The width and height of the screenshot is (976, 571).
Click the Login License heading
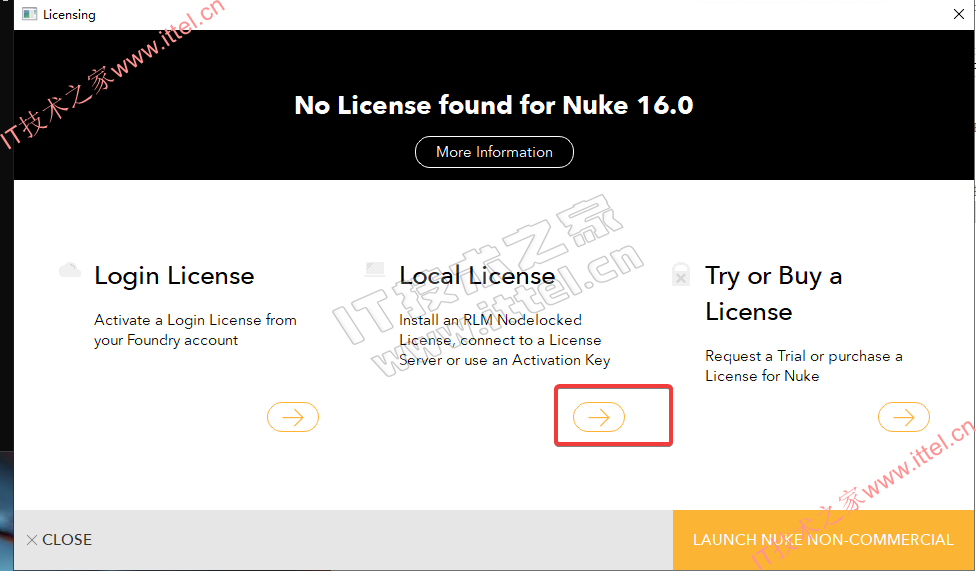(174, 276)
